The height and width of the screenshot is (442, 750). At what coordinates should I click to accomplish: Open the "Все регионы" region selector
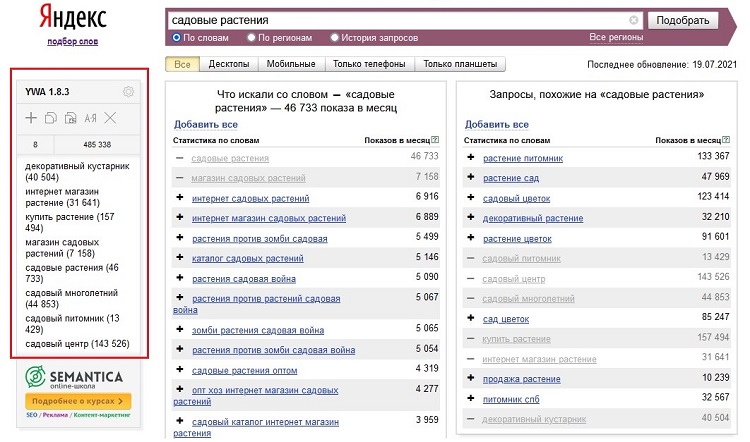click(616, 37)
